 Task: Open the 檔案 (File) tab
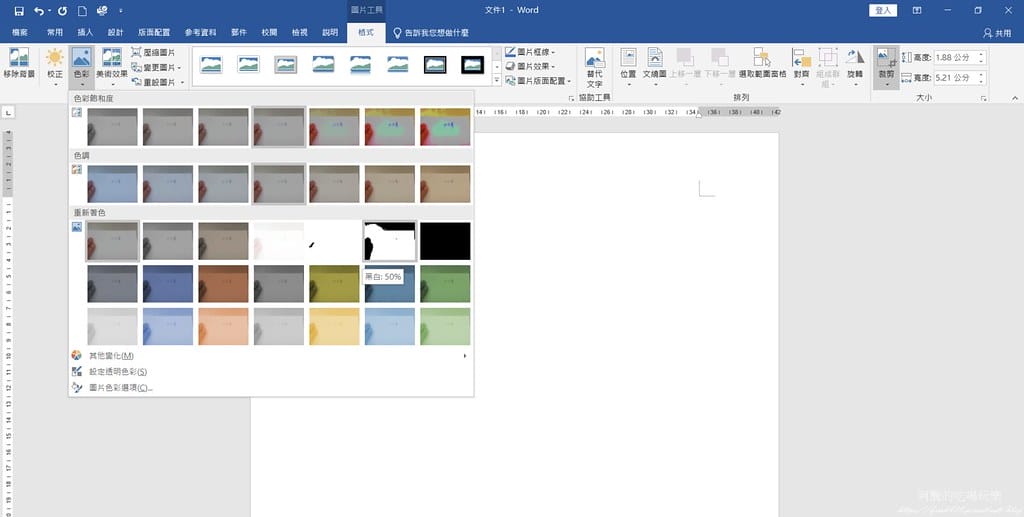pyautogui.click(x=20, y=33)
